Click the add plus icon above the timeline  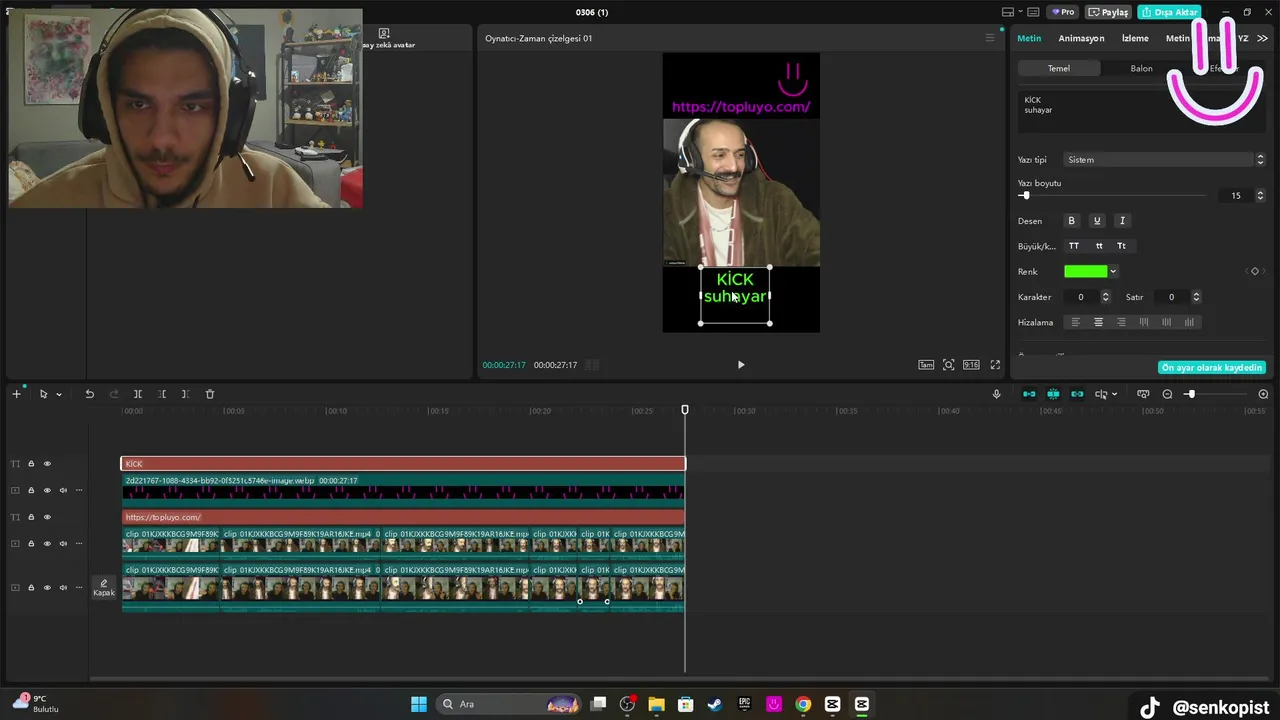(x=16, y=394)
